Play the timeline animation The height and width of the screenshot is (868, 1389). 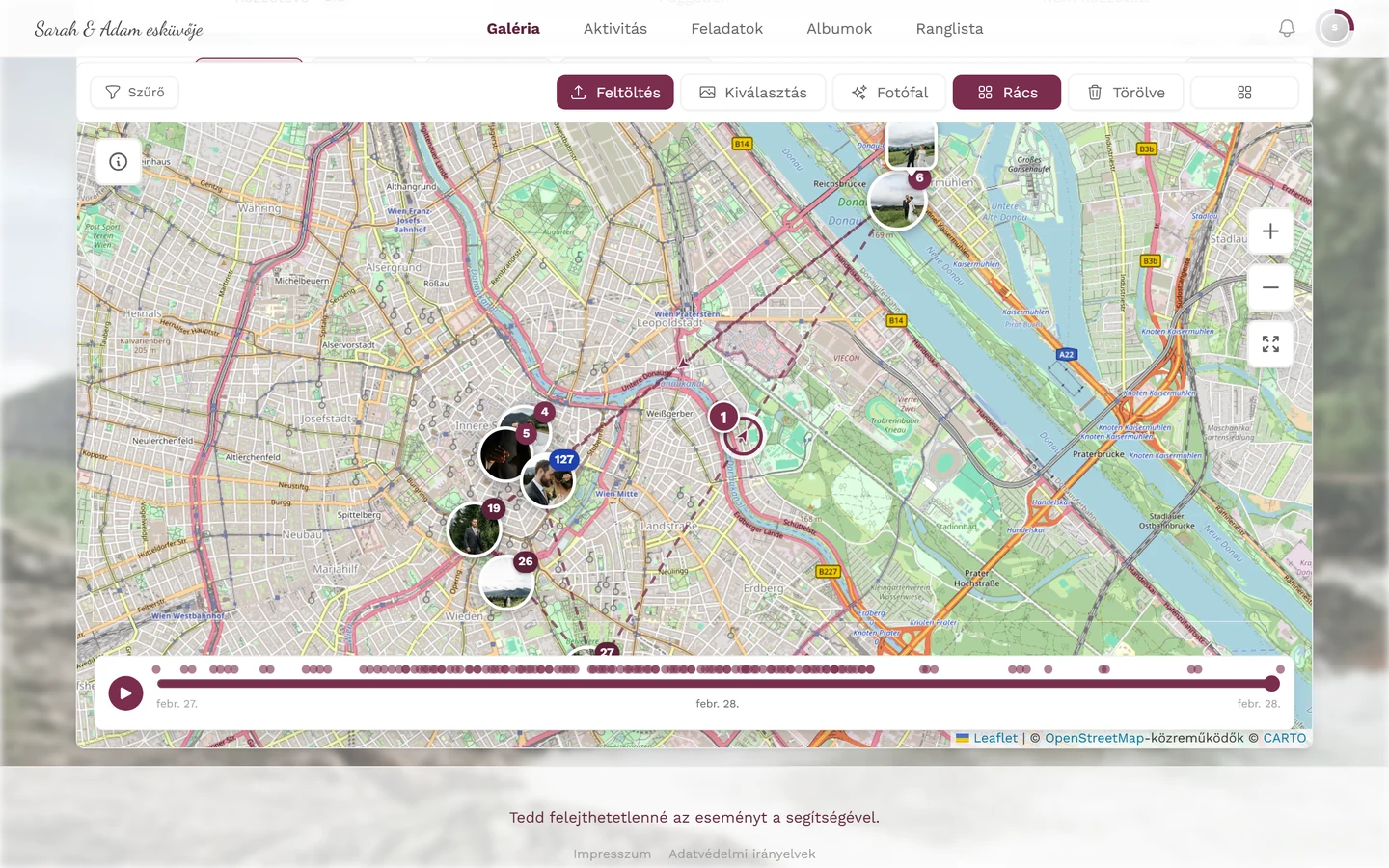125,692
